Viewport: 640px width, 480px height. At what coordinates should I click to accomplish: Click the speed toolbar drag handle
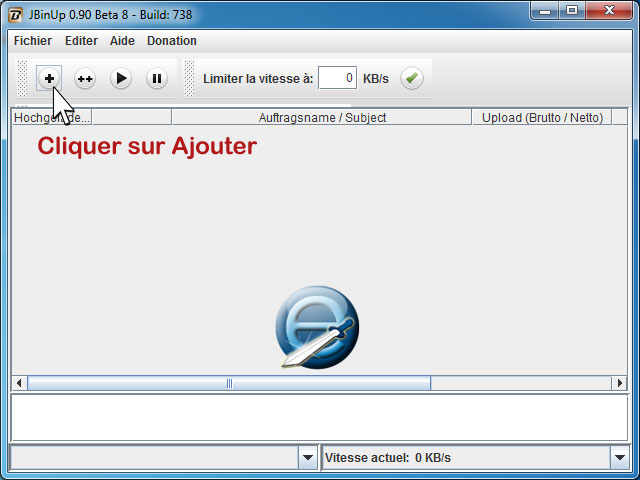(x=189, y=78)
